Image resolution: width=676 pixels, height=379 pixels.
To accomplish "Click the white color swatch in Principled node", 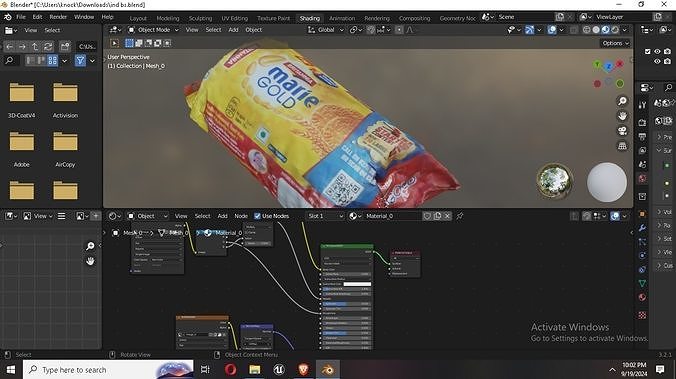I will [357, 284].
